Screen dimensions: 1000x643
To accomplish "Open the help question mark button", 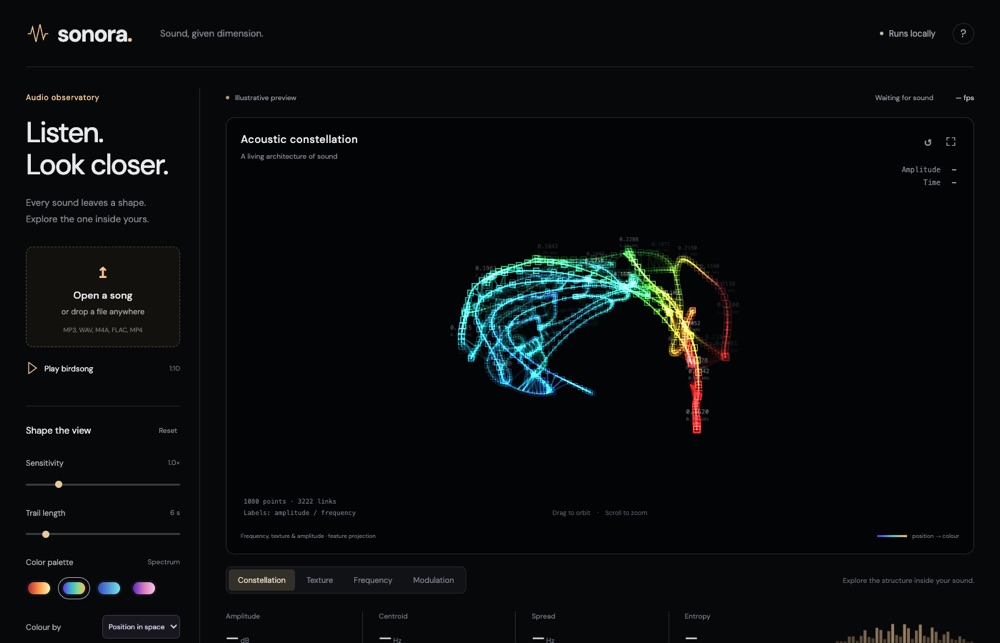I will [x=963, y=34].
